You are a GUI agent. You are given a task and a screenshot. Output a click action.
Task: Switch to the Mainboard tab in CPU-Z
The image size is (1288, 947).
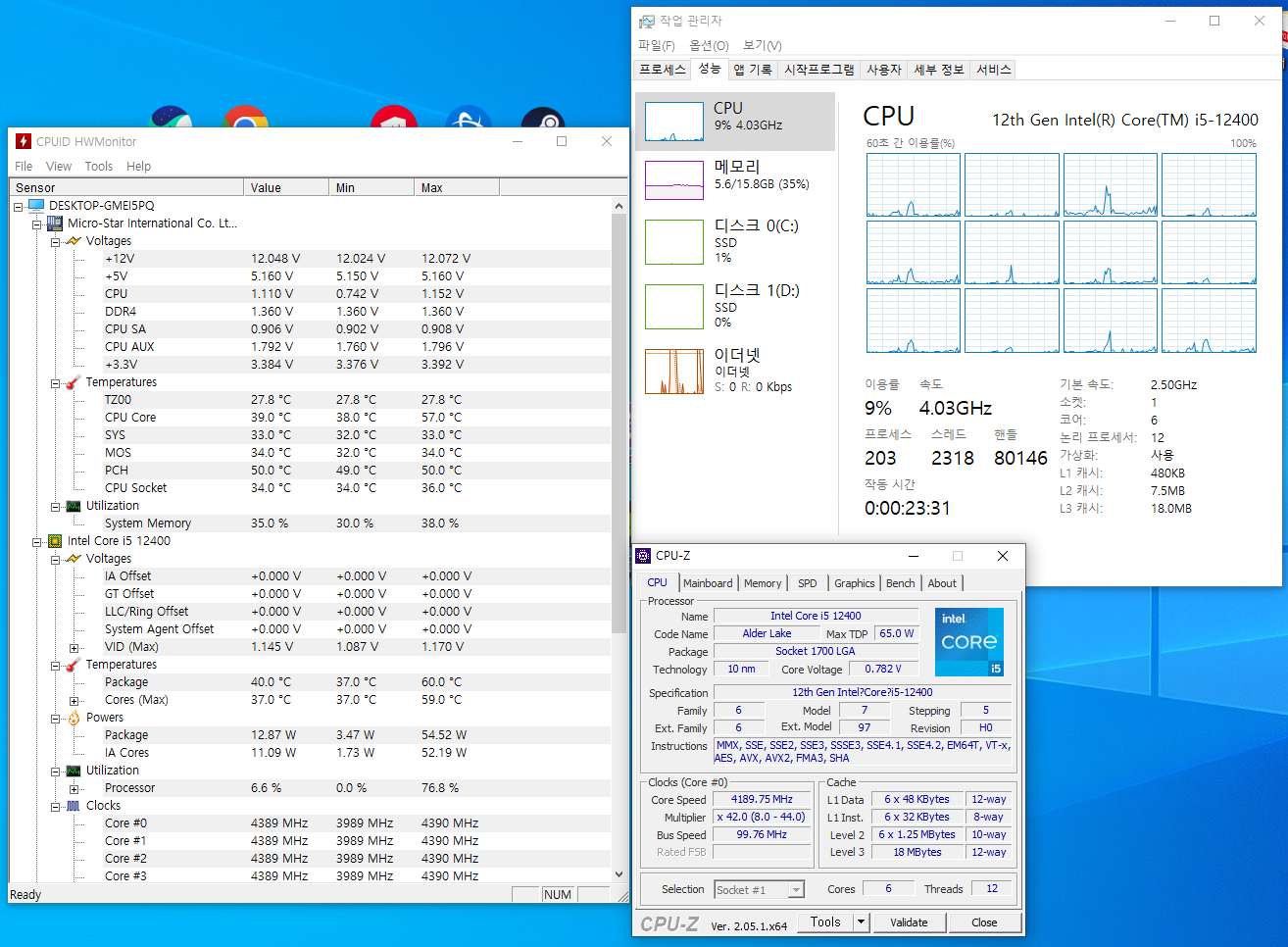point(708,583)
